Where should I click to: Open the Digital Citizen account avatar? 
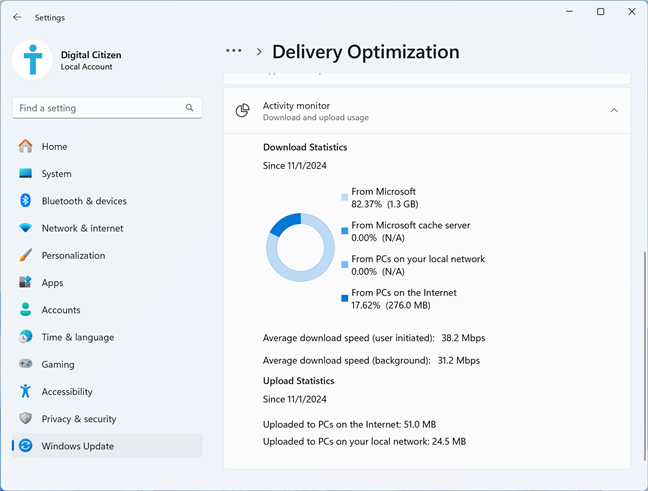click(x=32, y=60)
